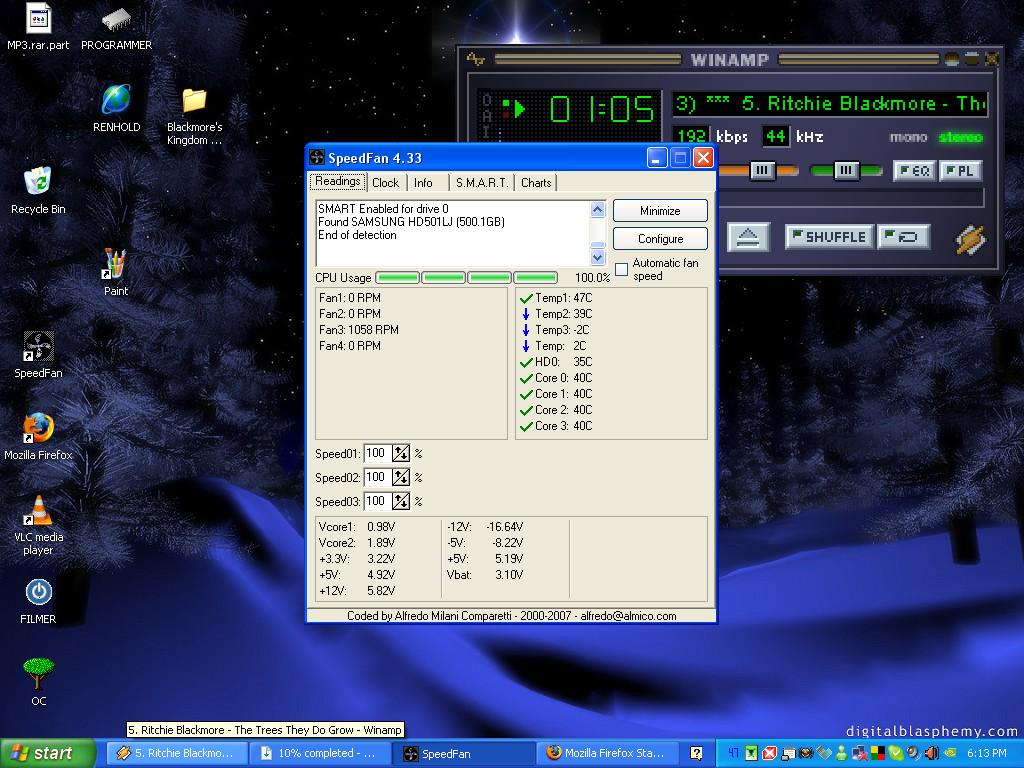Click the Speed01 spinner arrows
The width and height of the screenshot is (1024, 768).
(x=401, y=453)
